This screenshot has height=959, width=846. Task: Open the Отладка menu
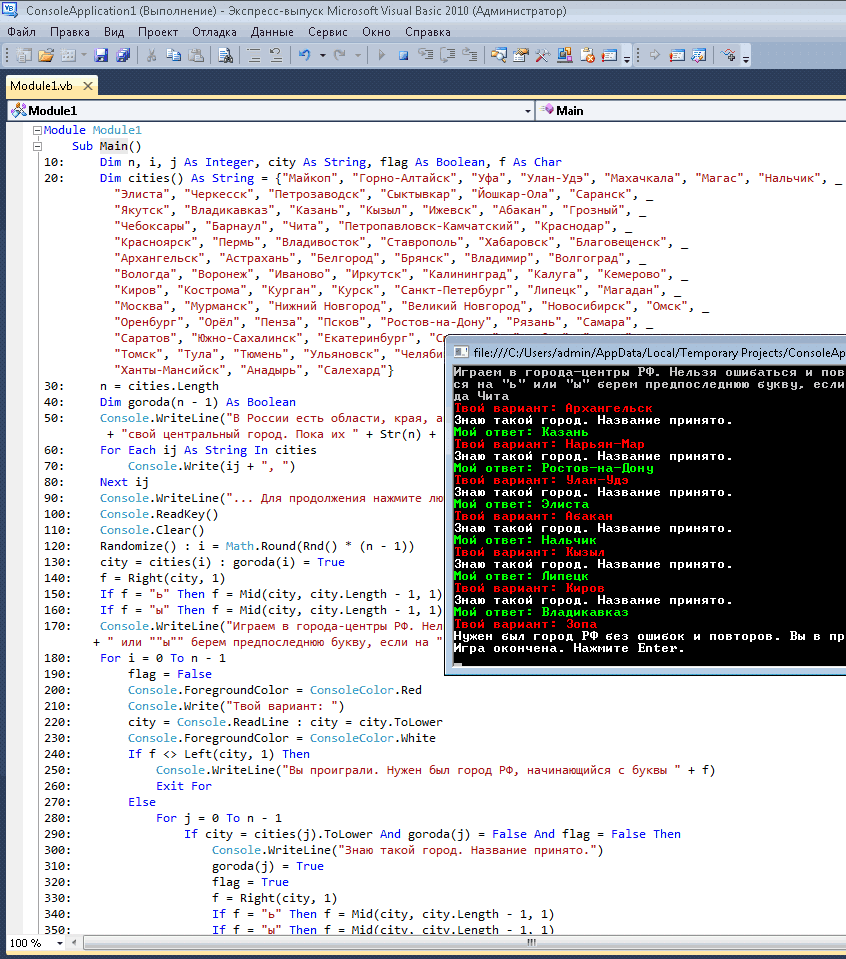coord(214,32)
